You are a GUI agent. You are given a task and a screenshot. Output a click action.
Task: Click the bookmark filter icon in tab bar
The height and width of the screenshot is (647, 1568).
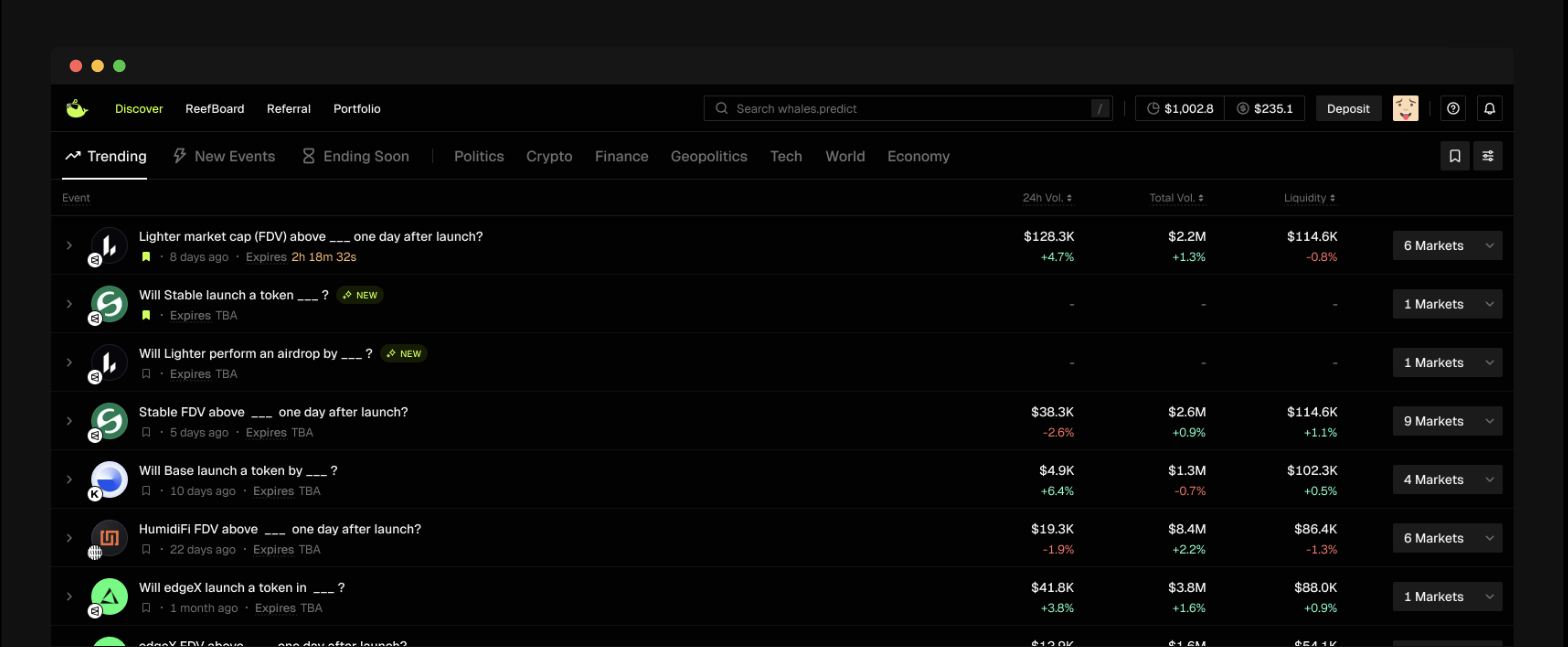(x=1455, y=156)
